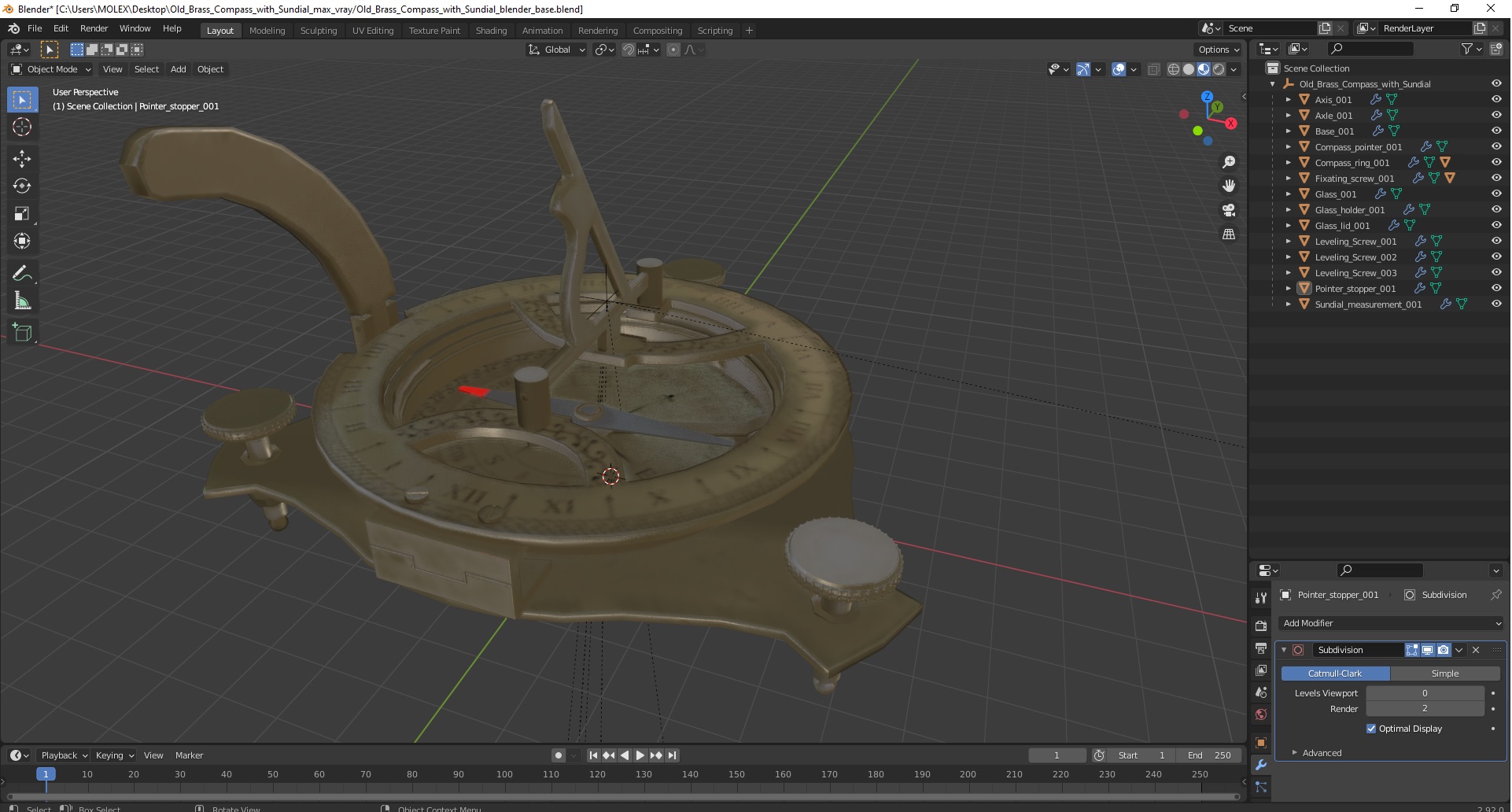
Task: Open the timeline Marker menu
Action: pos(189,755)
